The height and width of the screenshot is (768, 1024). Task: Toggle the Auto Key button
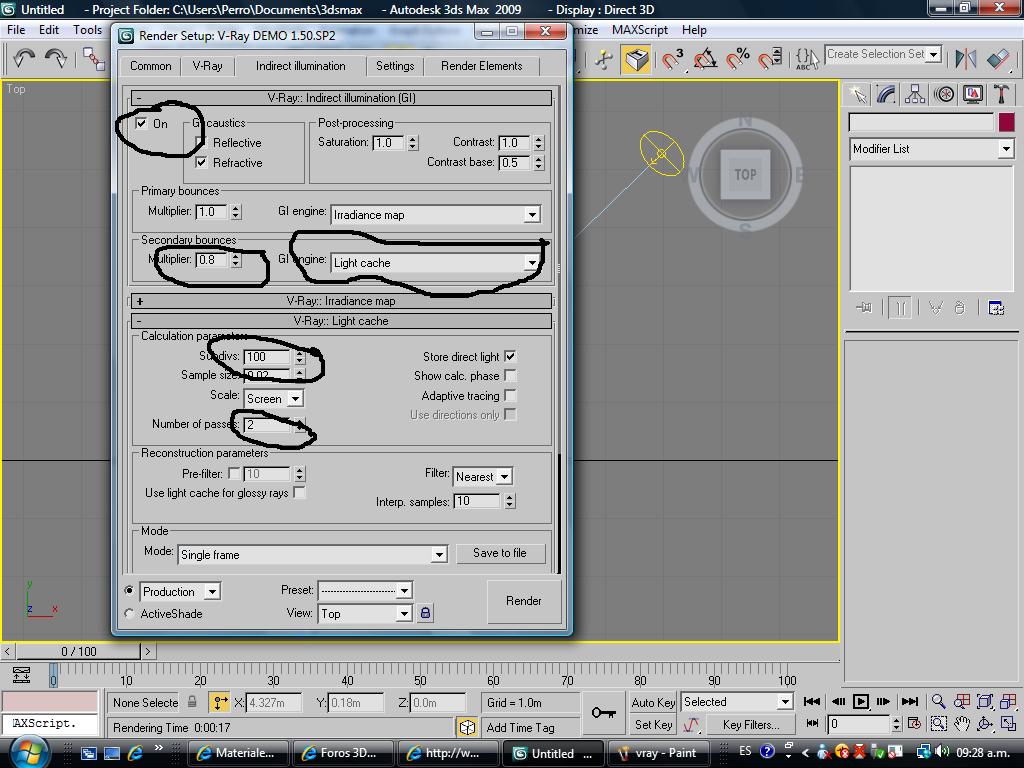click(652, 703)
